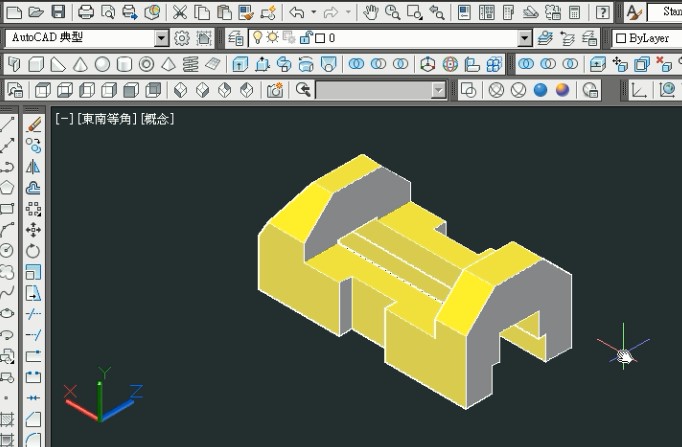Open the empty named-view dropdown list

(x=381, y=90)
